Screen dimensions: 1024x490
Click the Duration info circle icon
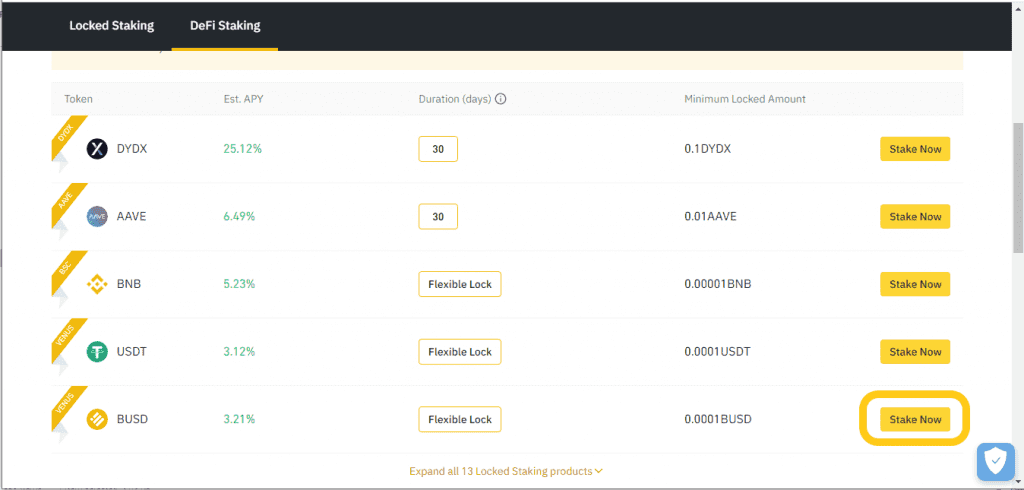(x=501, y=99)
